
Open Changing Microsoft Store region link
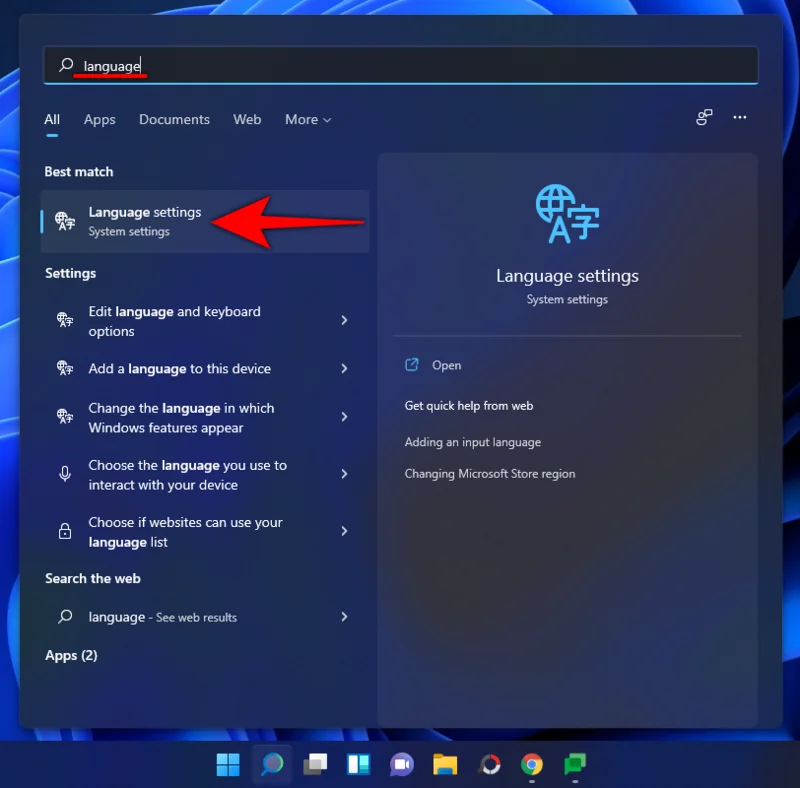[489, 473]
